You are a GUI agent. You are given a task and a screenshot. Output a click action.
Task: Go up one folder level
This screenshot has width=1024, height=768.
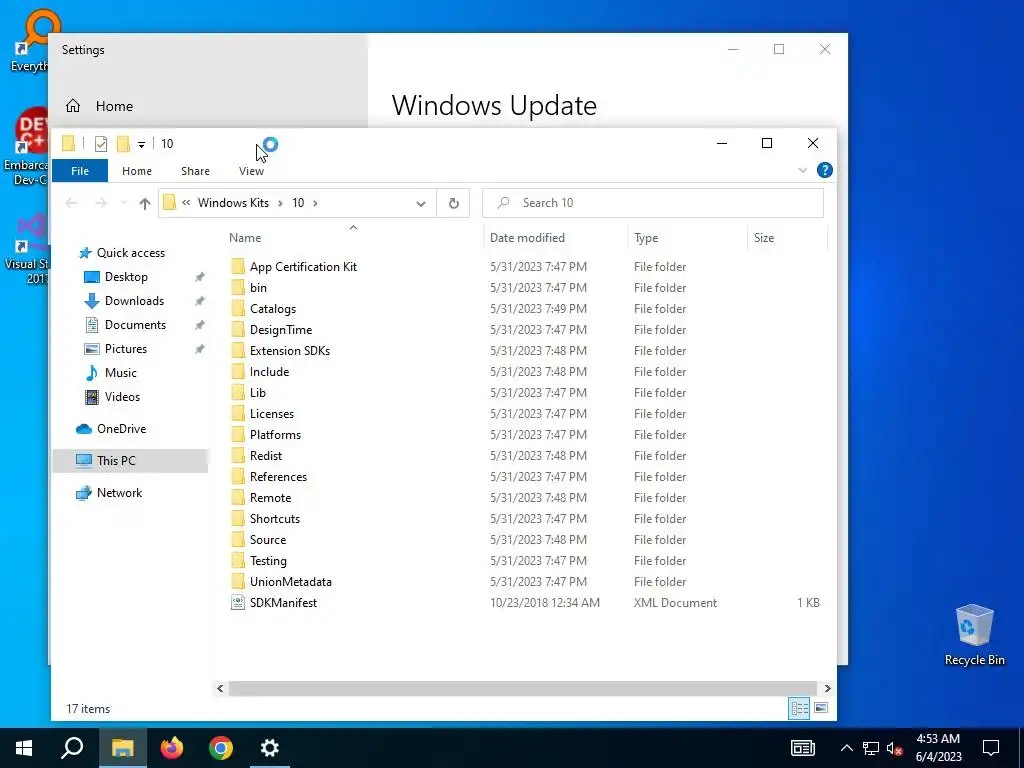[145, 203]
